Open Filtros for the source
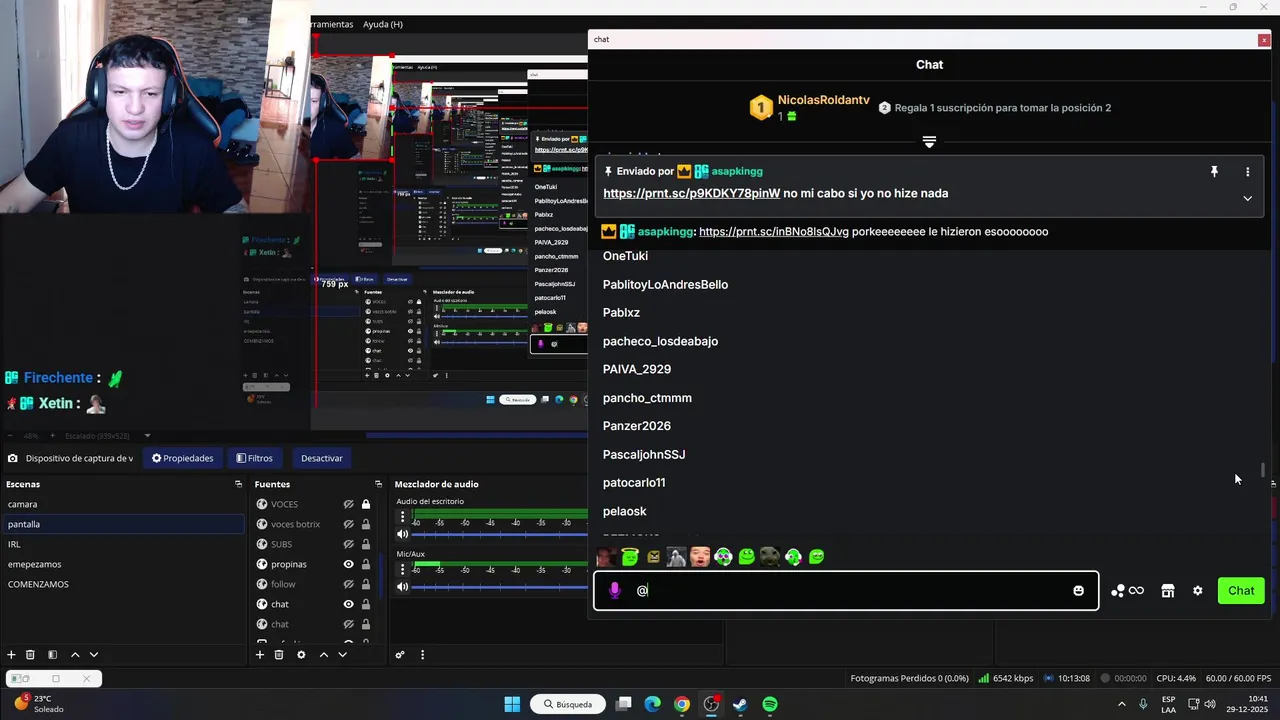The height and width of the screenshot is (720, 1280). pos(254,458)
